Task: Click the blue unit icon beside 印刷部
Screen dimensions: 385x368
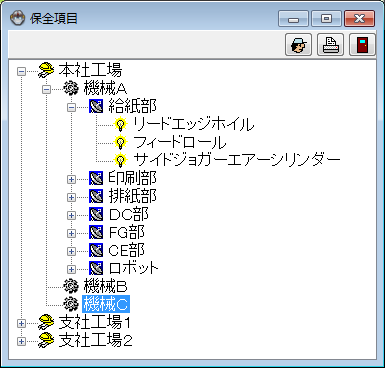Action: pyautogui.click(x=96, y=179)
